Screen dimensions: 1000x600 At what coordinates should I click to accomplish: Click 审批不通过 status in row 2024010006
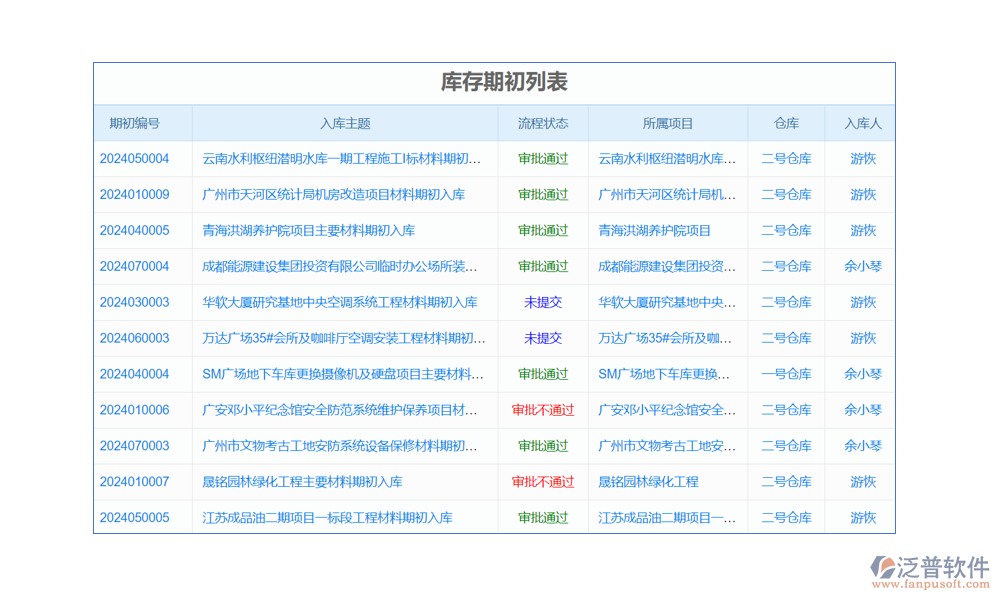[543, 410]
